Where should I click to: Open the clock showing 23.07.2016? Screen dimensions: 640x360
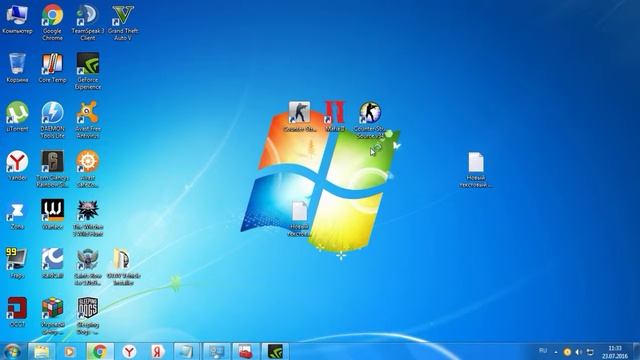[615, 352]
